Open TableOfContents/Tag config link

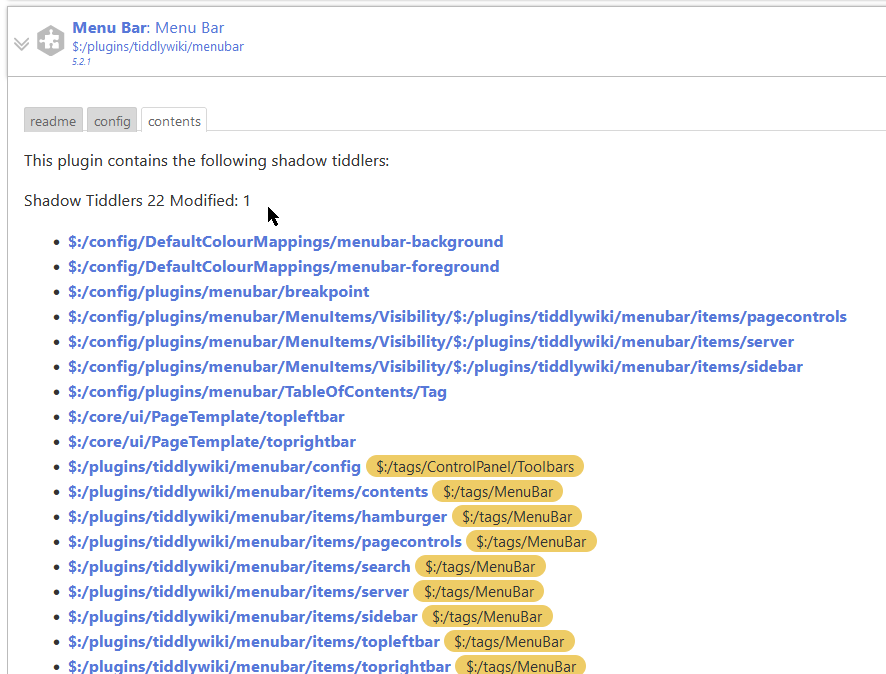257,392
